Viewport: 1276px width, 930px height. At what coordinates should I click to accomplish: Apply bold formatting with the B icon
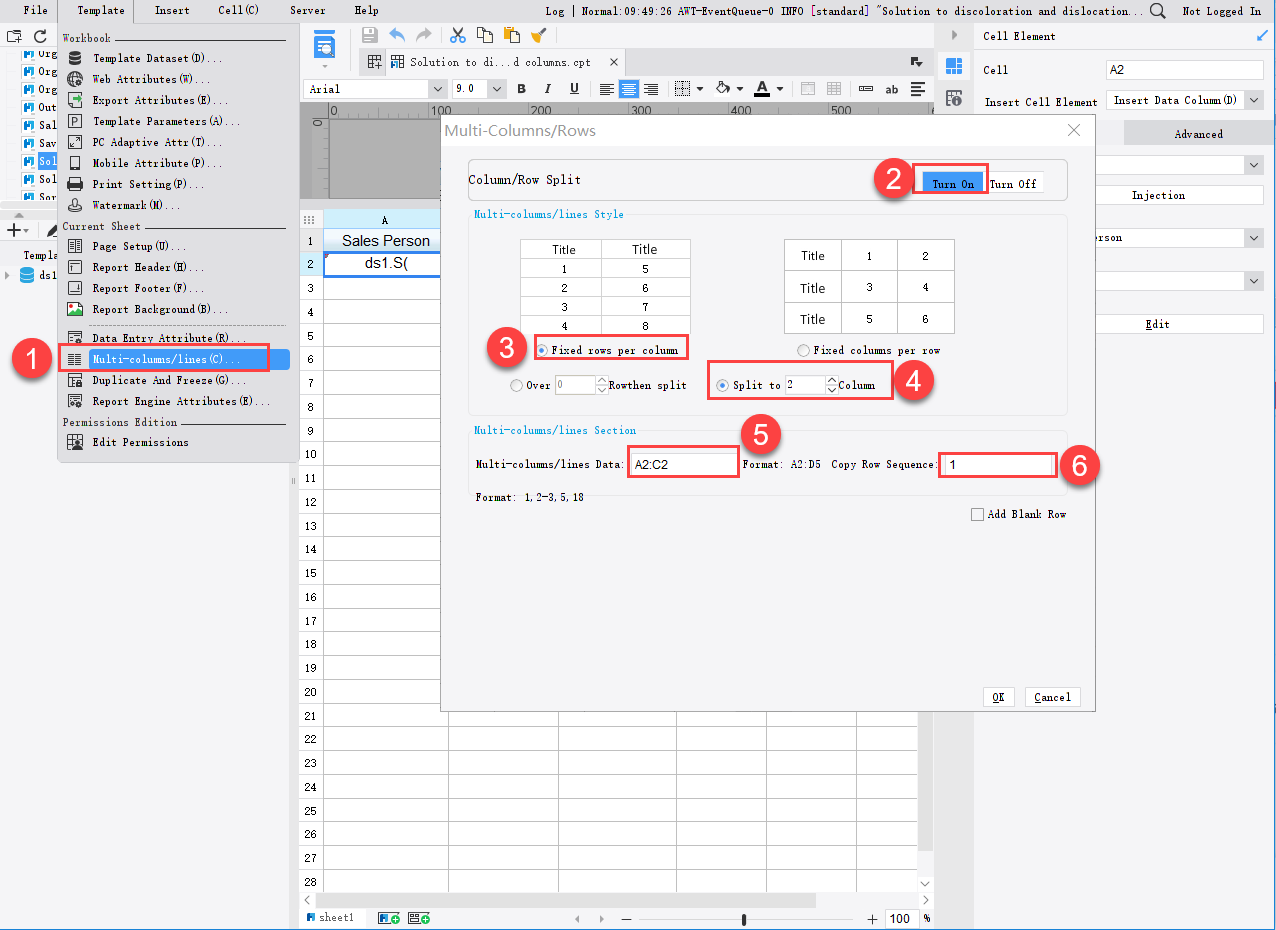521,89
